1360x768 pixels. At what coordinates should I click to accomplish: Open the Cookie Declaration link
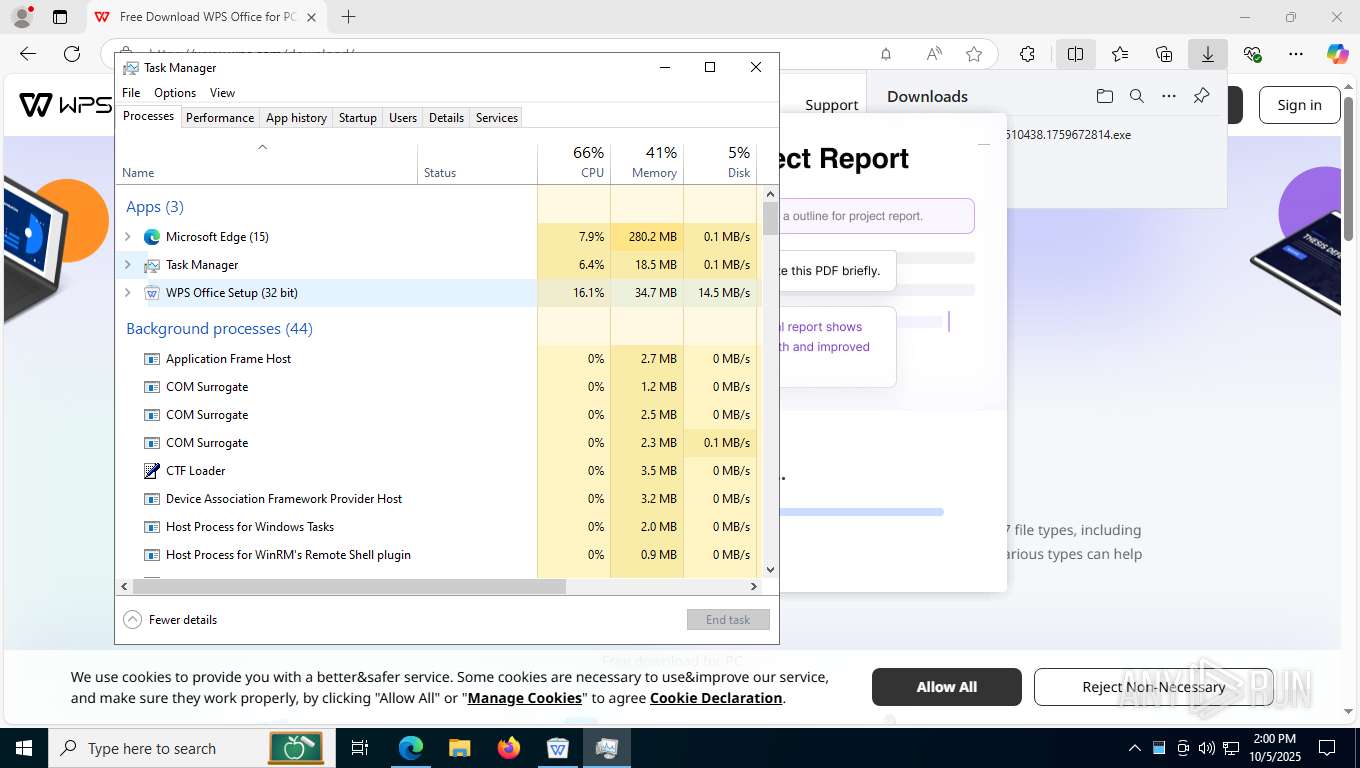click(x=716, y=698)
